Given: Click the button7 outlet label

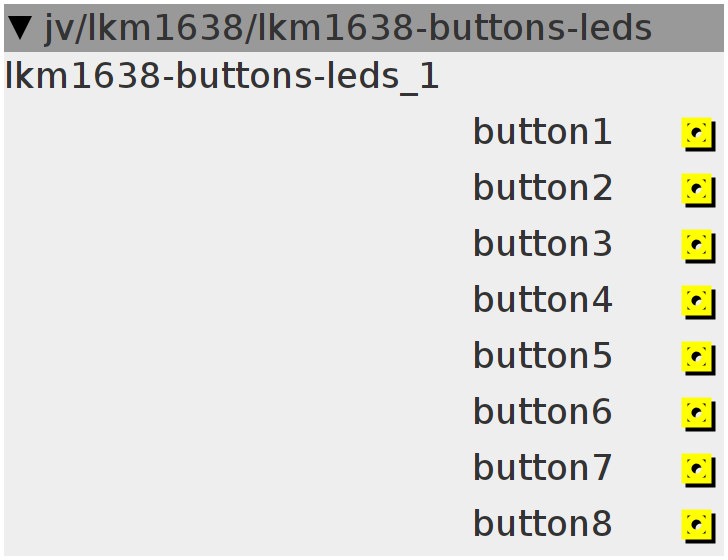Looking at the screenshot, I should 542,468.
